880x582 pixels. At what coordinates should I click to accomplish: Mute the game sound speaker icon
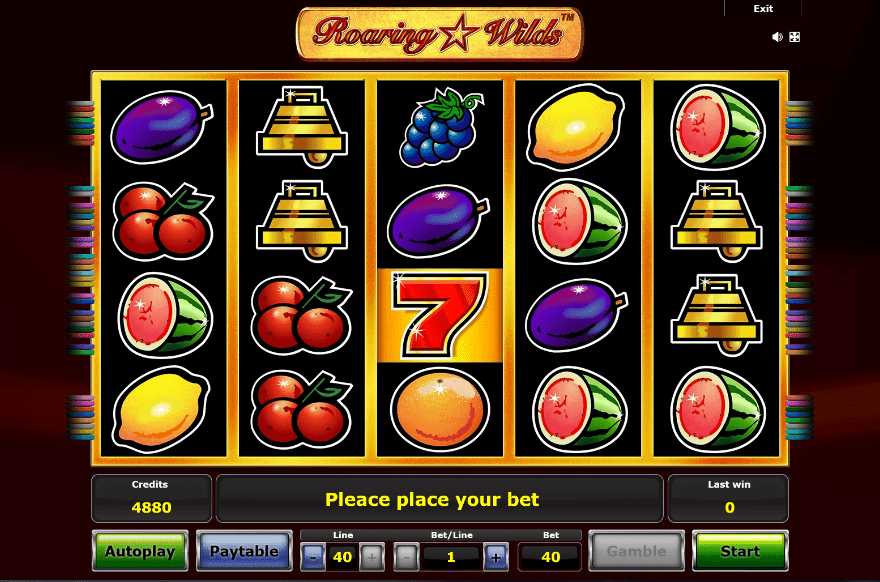coord(777,37)
